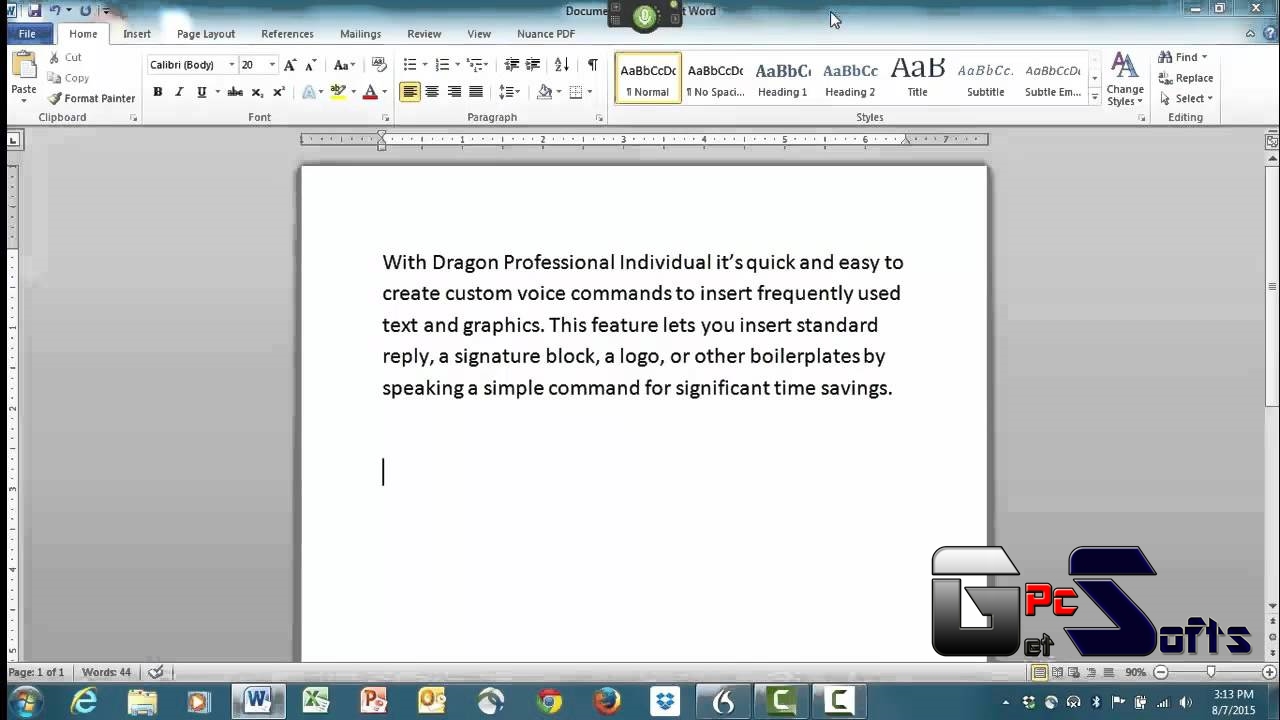Image resolution: width=1280 pixels, height=720 pixels.
Task: Expand the numbering list dropdown arrow
Action: (x=457, y=65)
